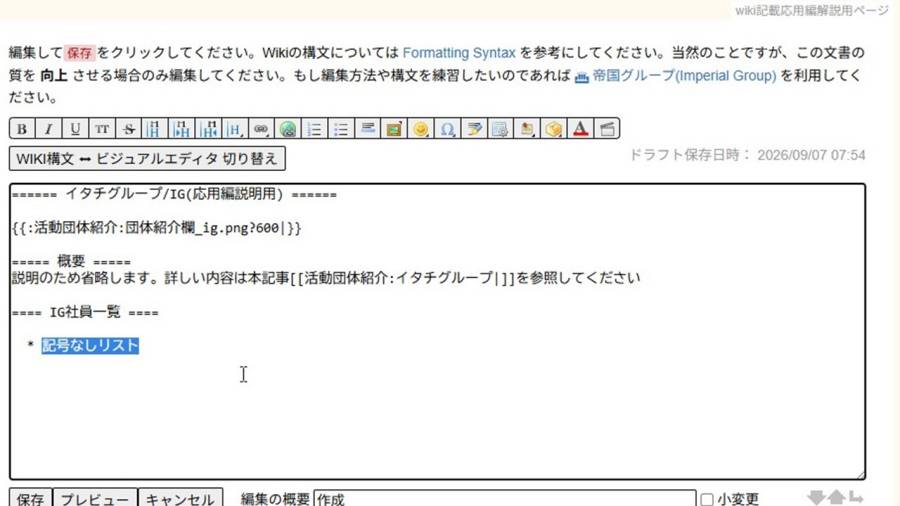
Task: Insert same-level headline
Action: tap(154, 129)
